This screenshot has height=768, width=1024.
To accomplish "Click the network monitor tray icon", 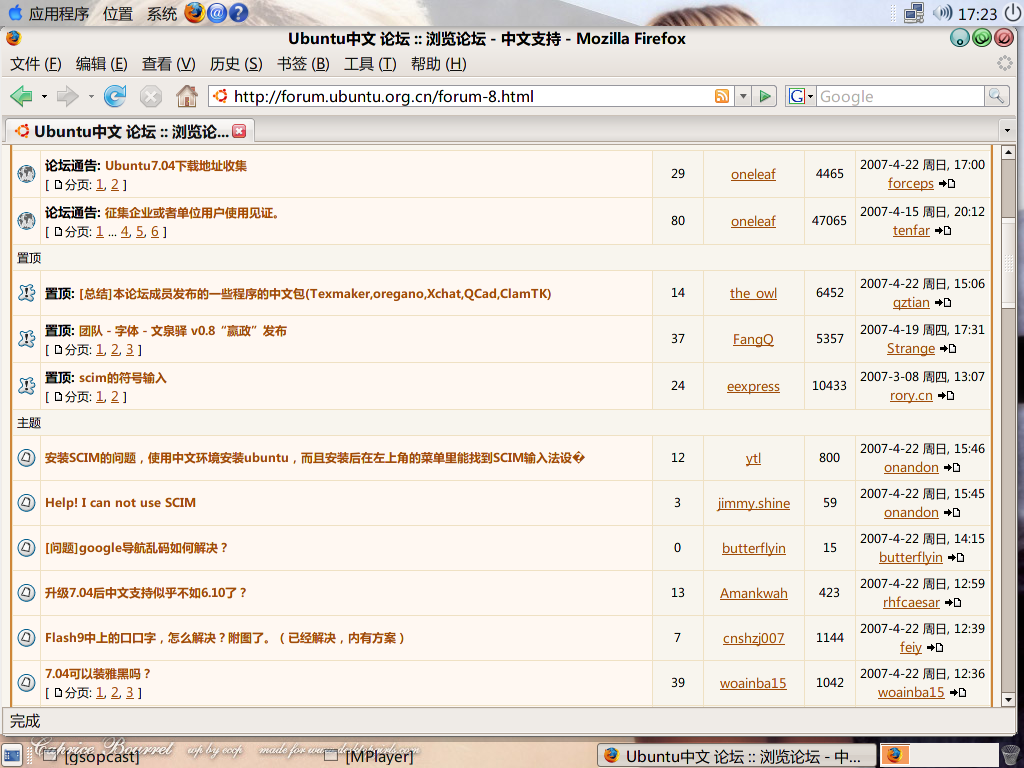I will 914,13.
